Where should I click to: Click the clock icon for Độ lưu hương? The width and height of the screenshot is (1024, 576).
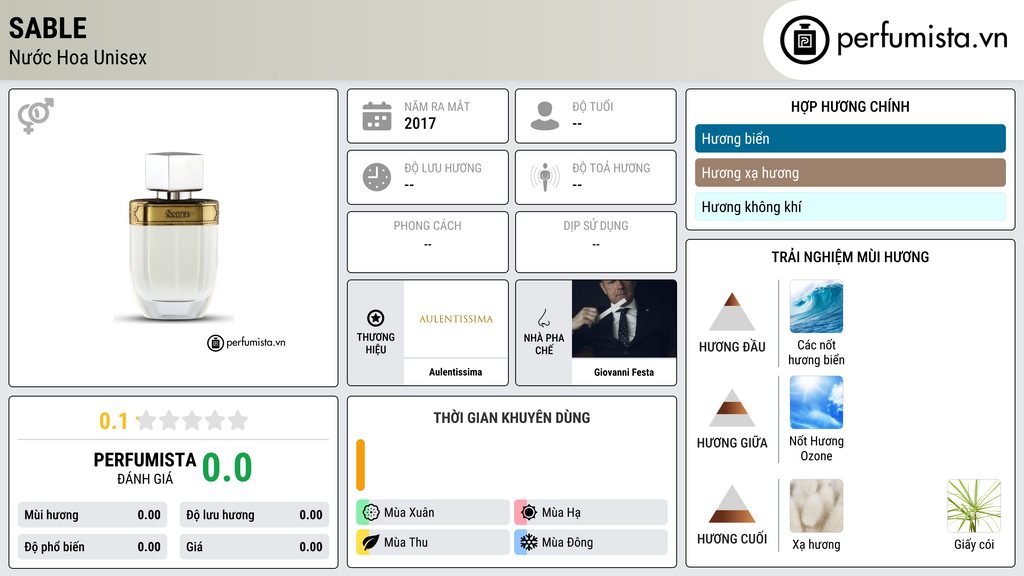pyautogui.click(x=377, y=177)
